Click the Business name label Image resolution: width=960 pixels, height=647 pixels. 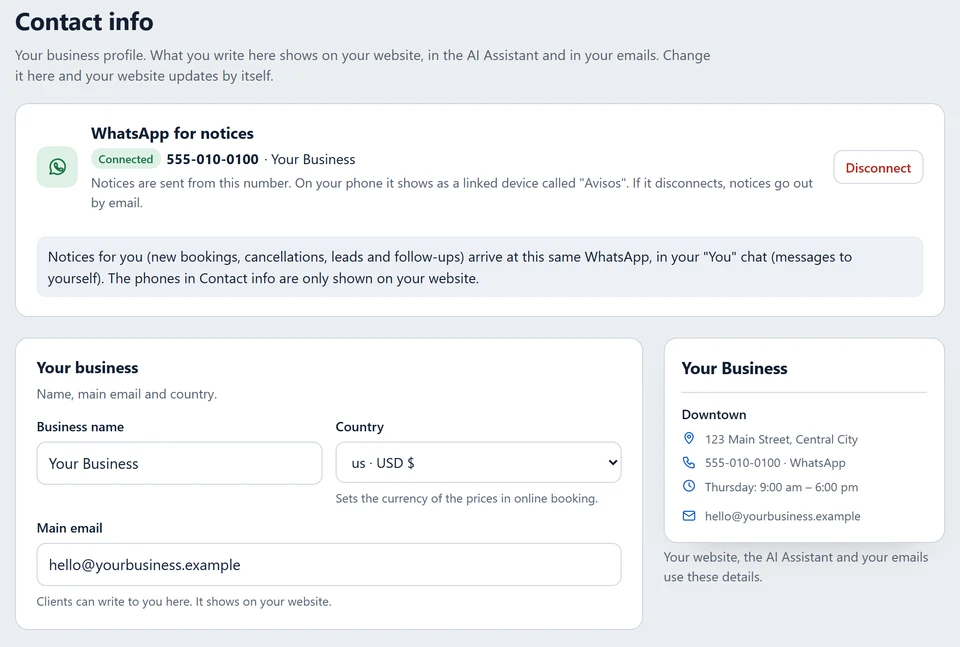coord(80,427)
